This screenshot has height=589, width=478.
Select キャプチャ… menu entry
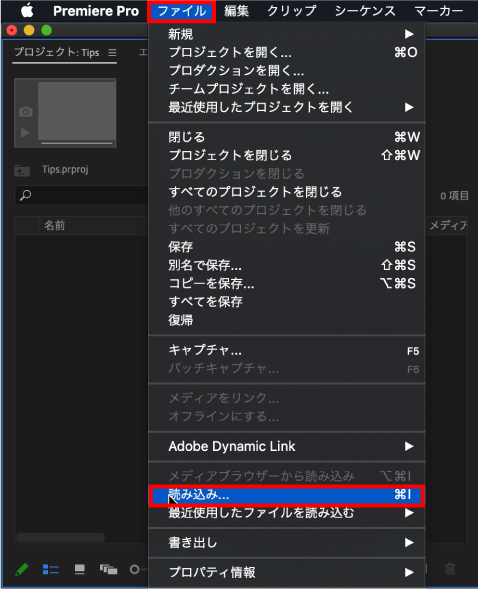[x=287, y=350]
